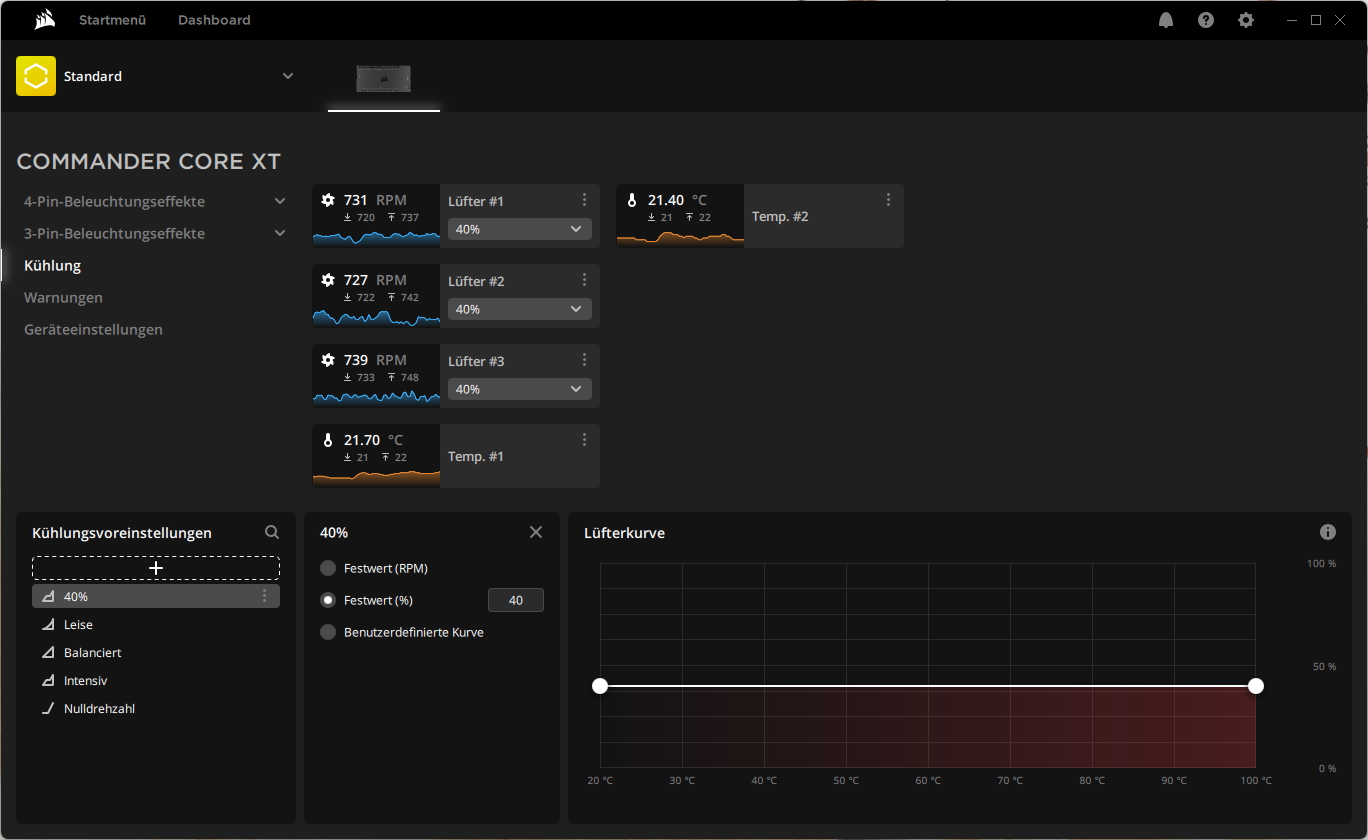Click the COMMANDER CORE XT heading

coord(149,161)
